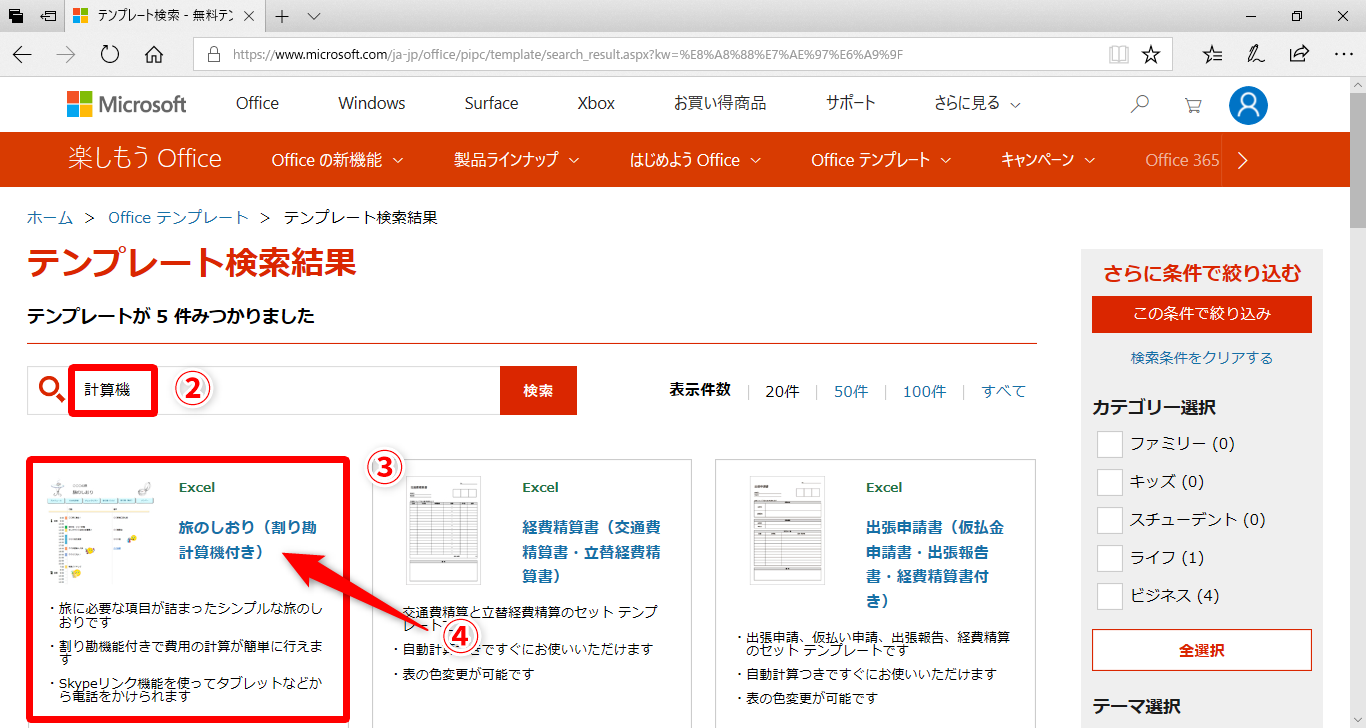
Task: Click the browser forward arrow
Action: (67, 54)
